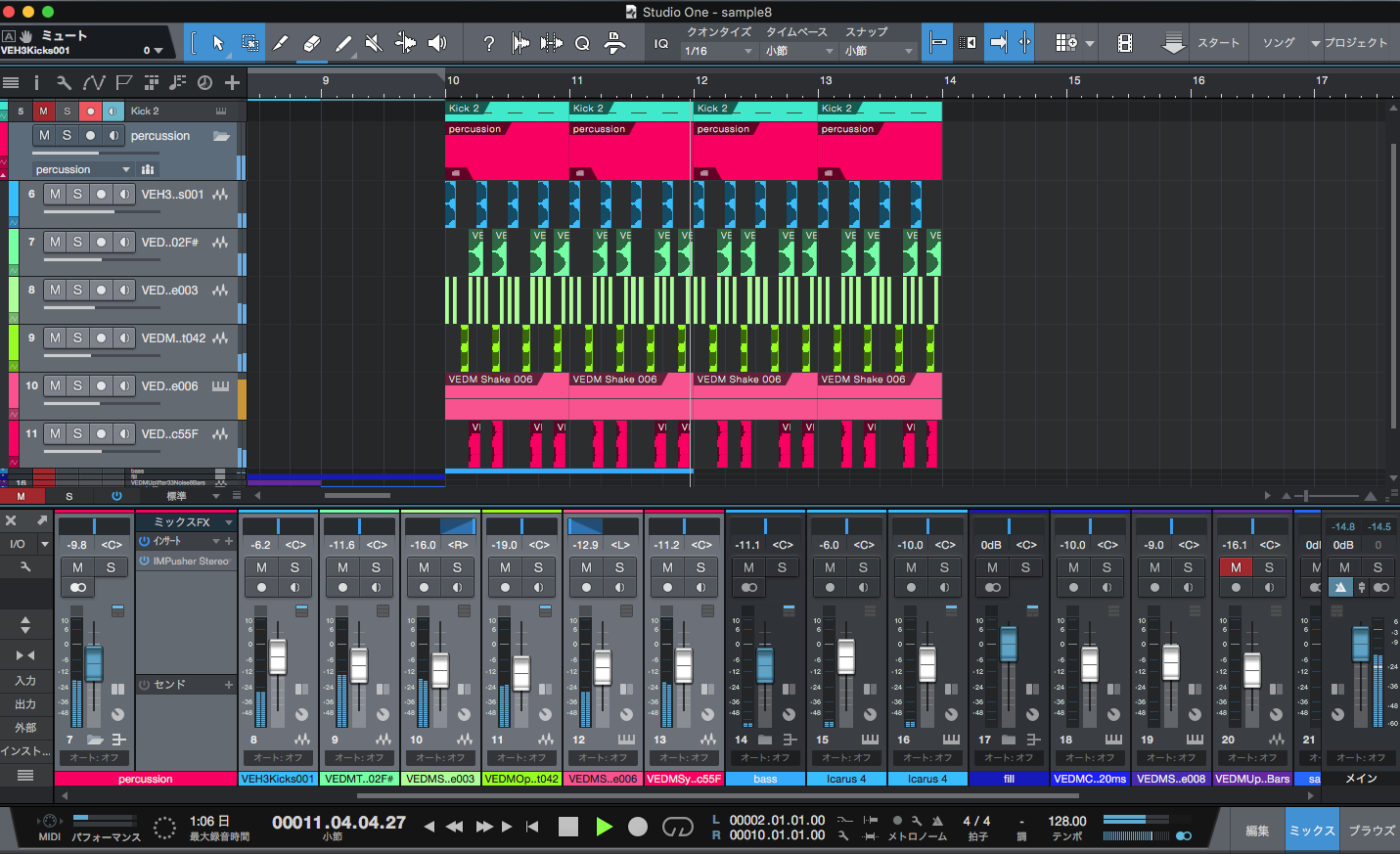Select the Eraser tool
The image size is (1400, 854).
(312, 43)
